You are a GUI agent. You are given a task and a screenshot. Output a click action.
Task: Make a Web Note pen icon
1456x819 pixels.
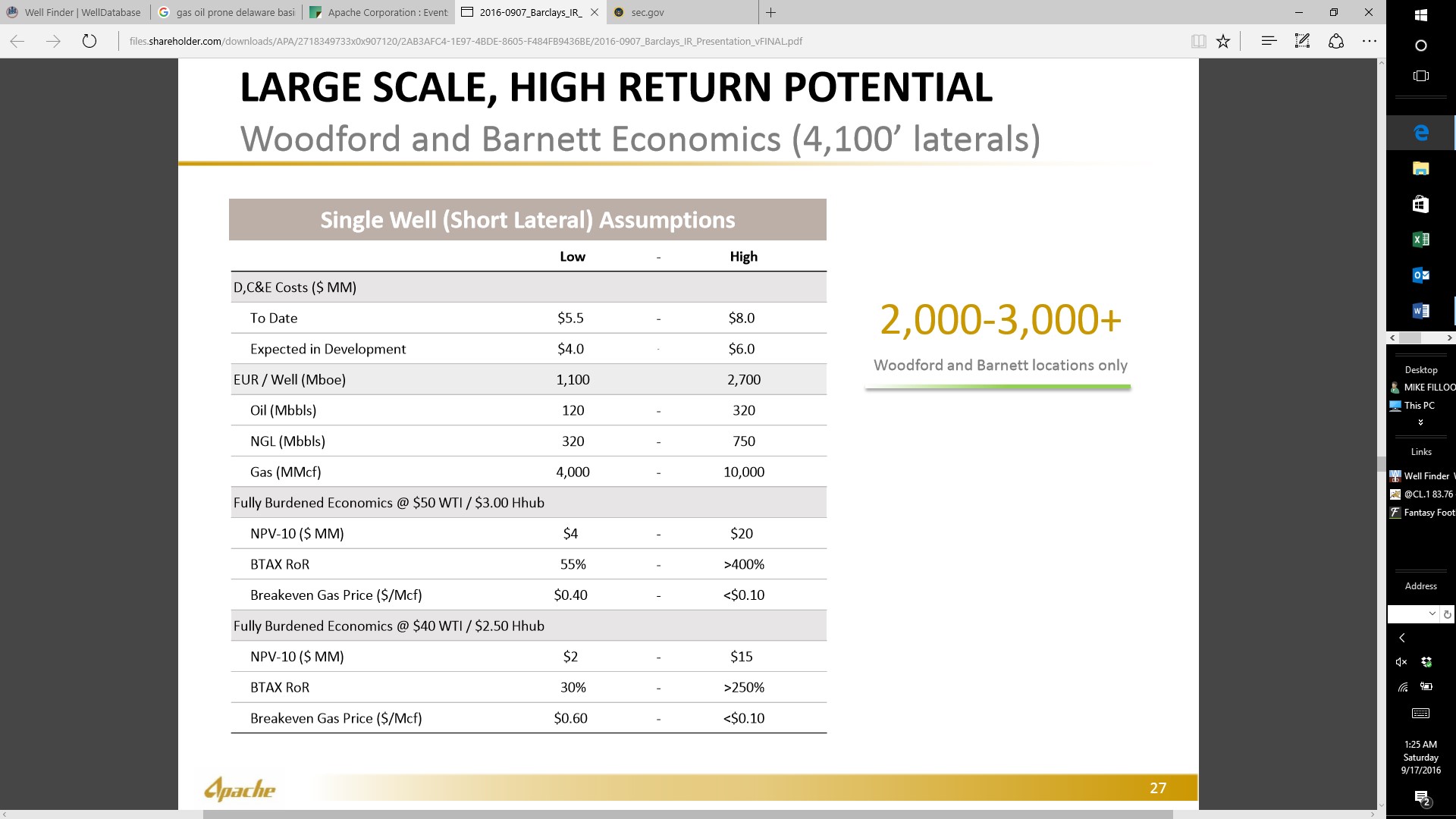tap(1302, 41)
